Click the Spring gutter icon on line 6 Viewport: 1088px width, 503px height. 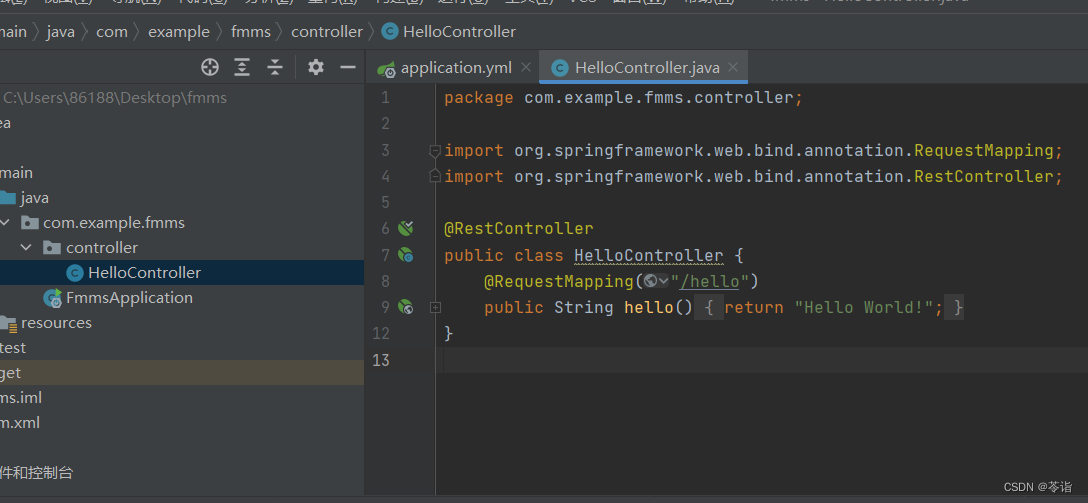tap(406, 228)
